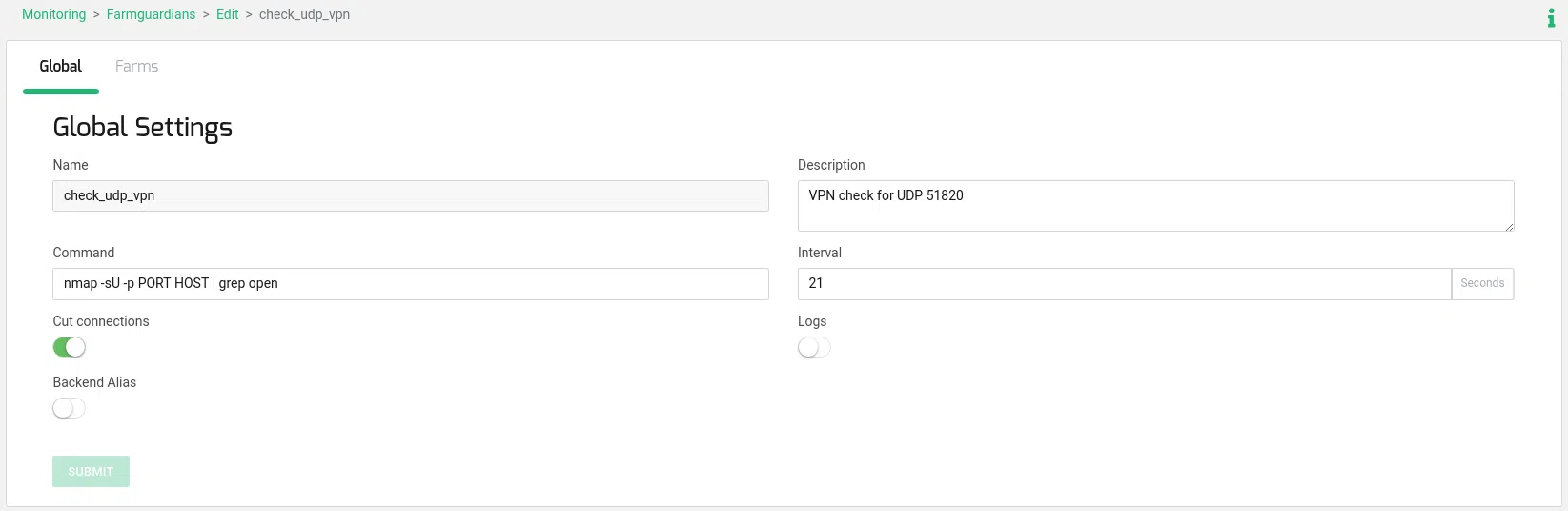The height and width of the screenshot is (511, 1568).
Task: Focus the Interval field showing 21
Action: pyautogui.click(x=1123, y=284)
